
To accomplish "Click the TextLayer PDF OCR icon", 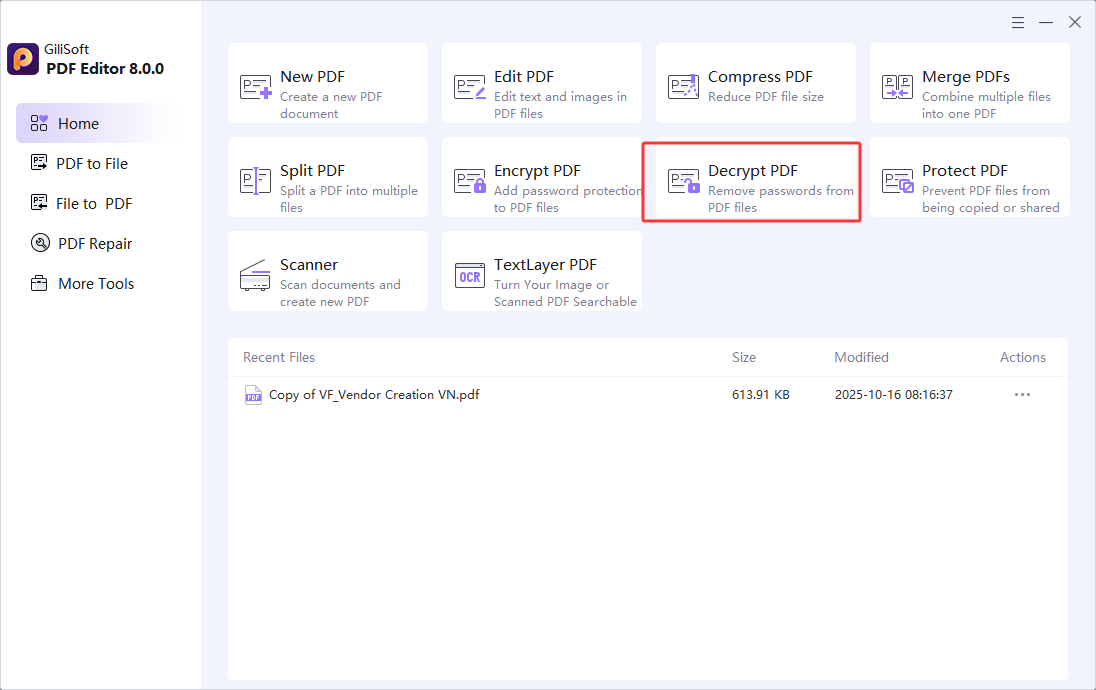I will tap(470, 275).
